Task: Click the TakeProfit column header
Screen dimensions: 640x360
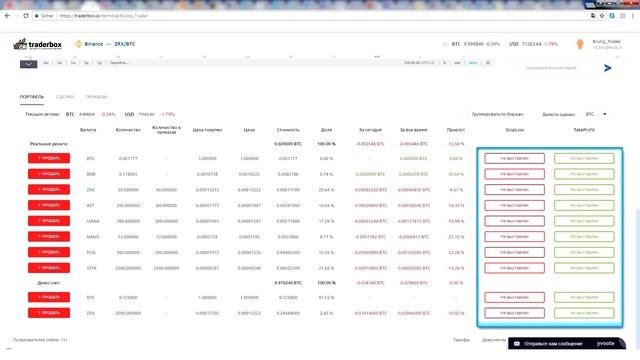Action: [584, 130]
